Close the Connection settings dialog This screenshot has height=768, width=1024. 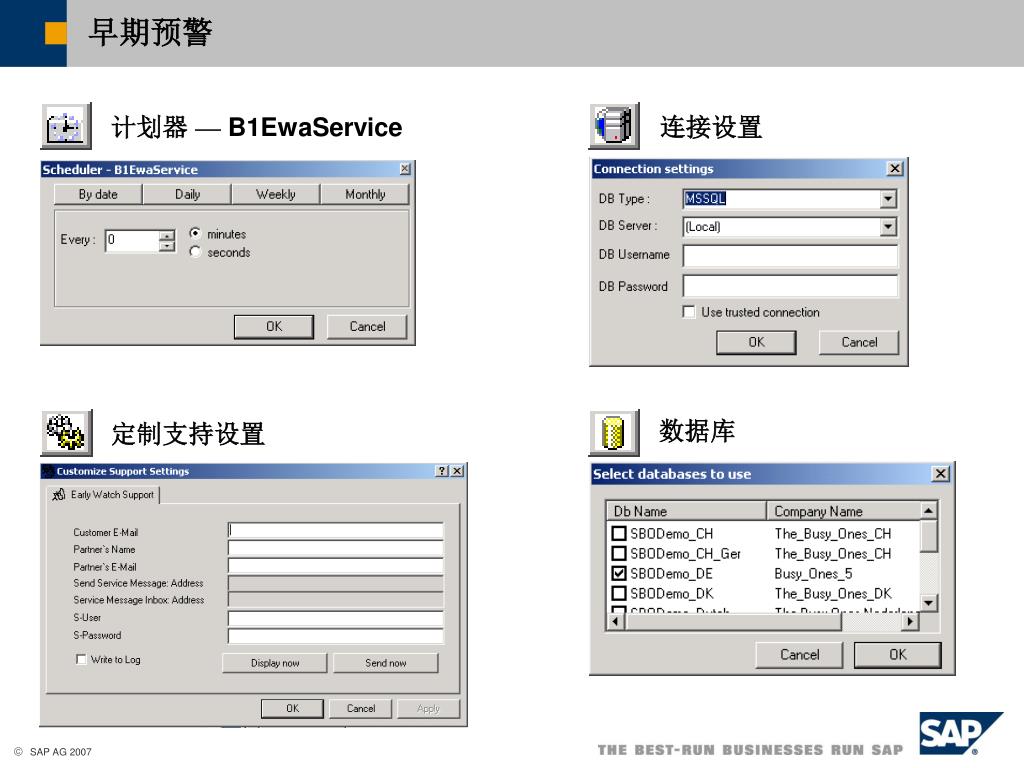coord(895,168)
